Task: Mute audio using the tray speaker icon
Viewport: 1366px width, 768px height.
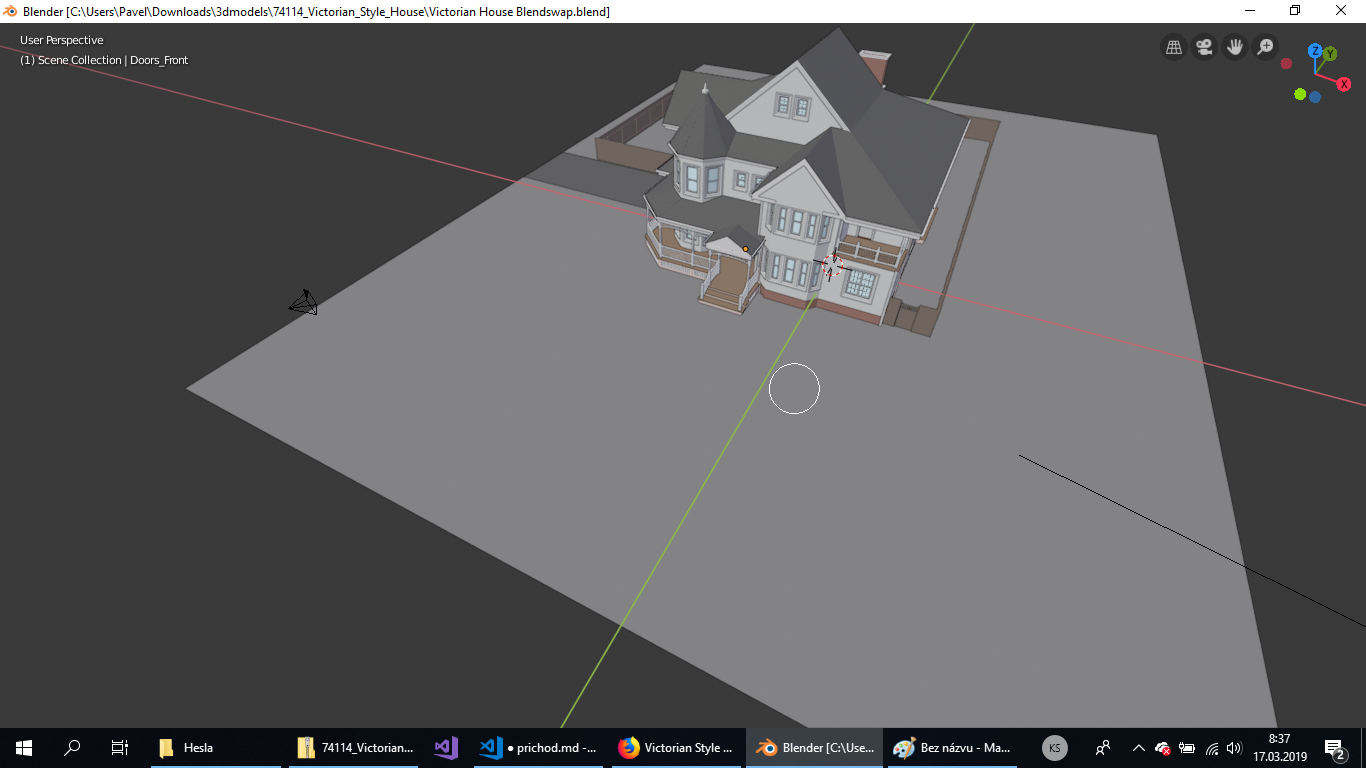Action: point(1232,747)
